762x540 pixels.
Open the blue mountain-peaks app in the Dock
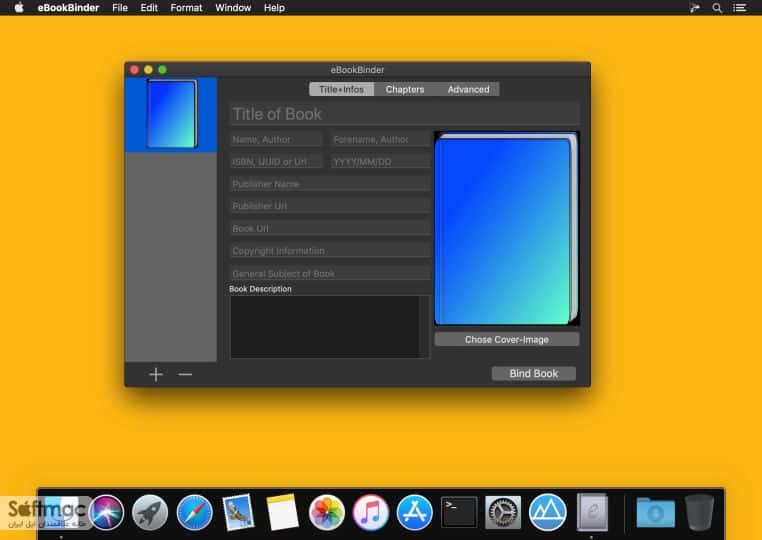[x=547, y=512]
